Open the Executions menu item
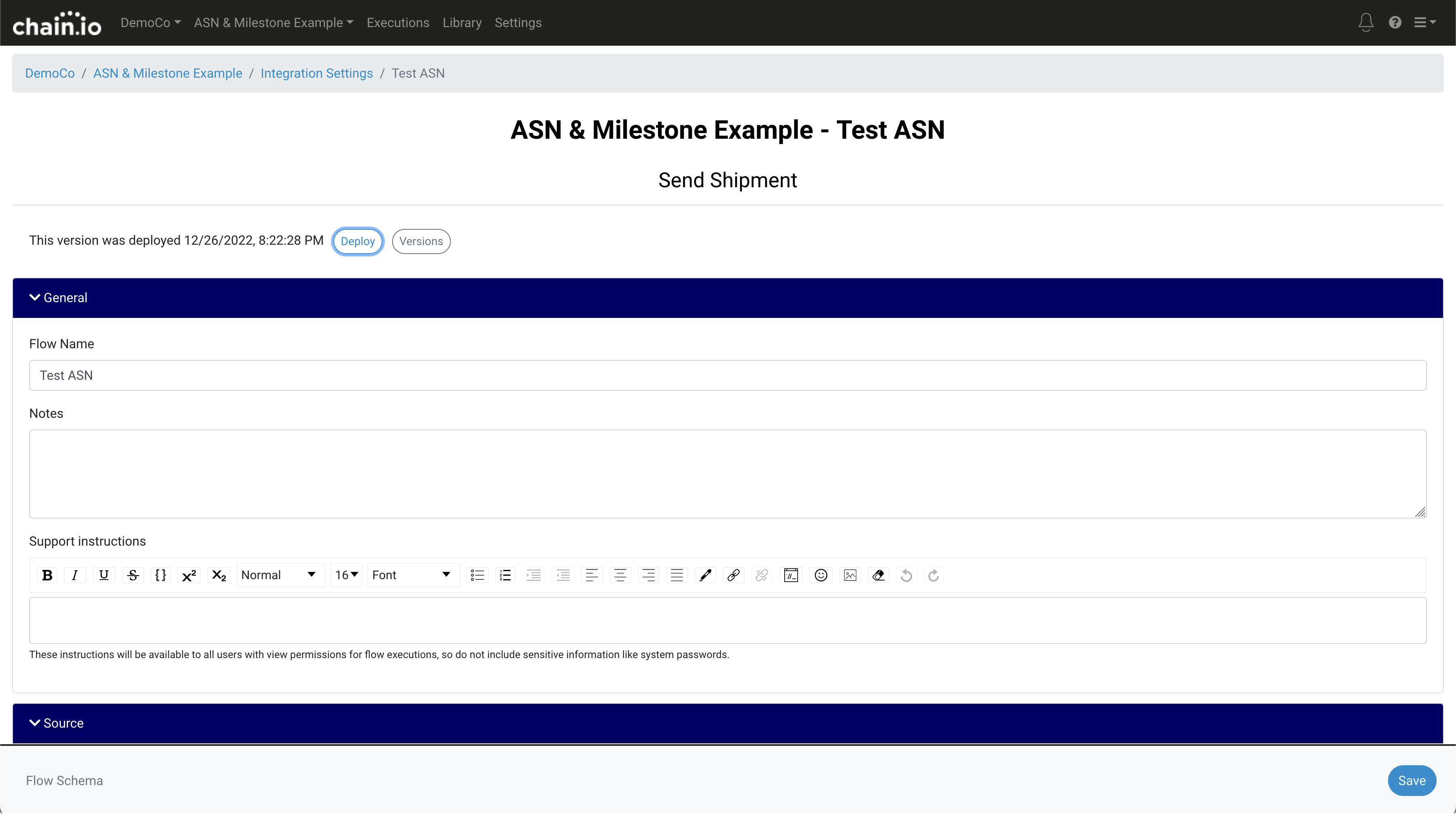The width and height of the screenshot is (1456, 815). click(x=397, y=23)
